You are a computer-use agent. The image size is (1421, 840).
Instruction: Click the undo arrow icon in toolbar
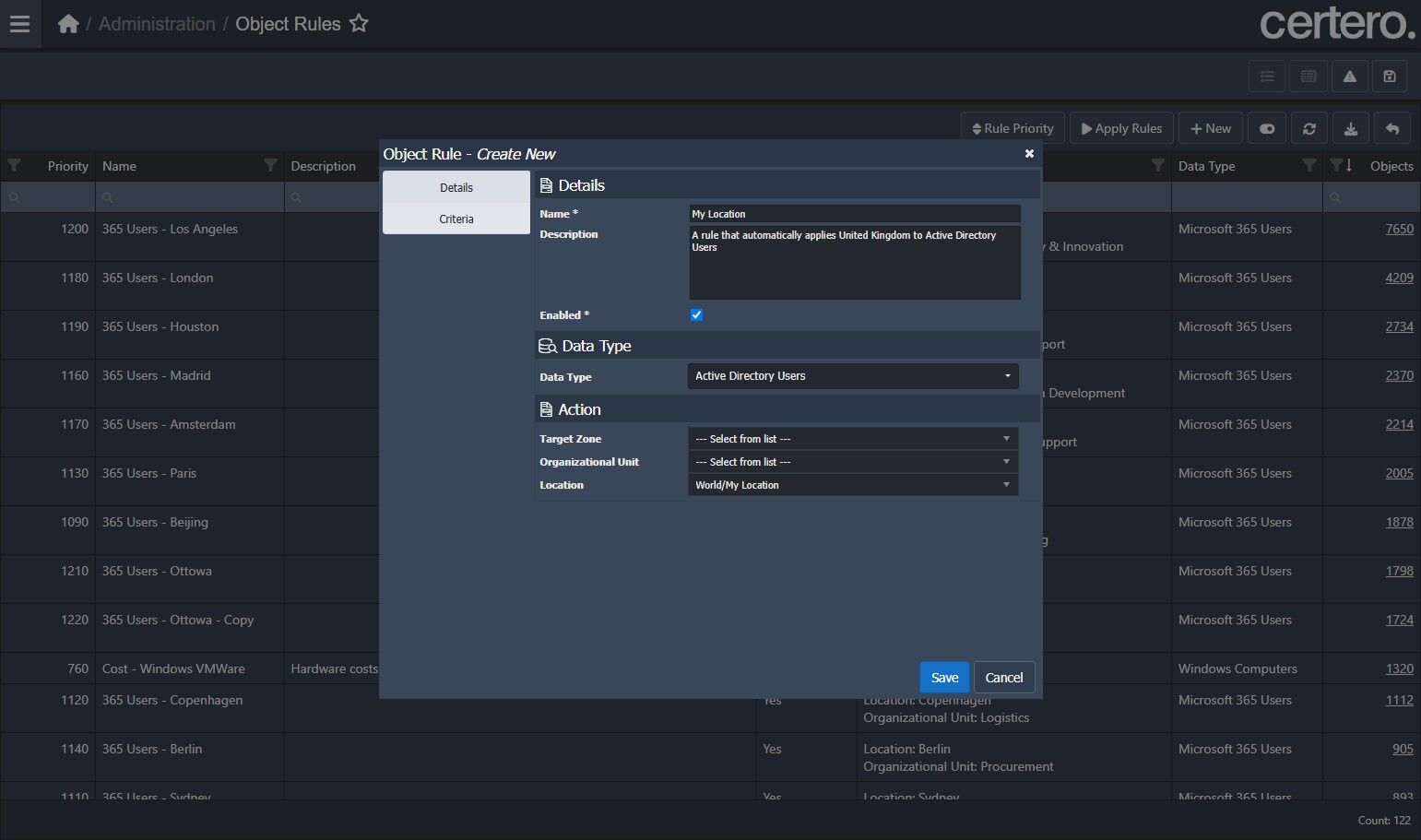pos(1392,129)
